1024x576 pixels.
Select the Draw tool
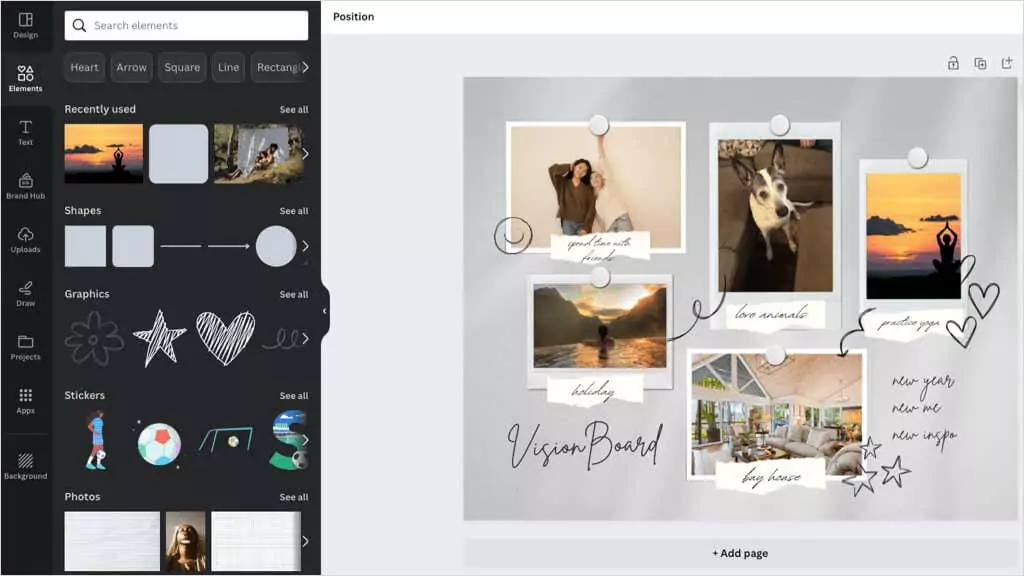25,294
